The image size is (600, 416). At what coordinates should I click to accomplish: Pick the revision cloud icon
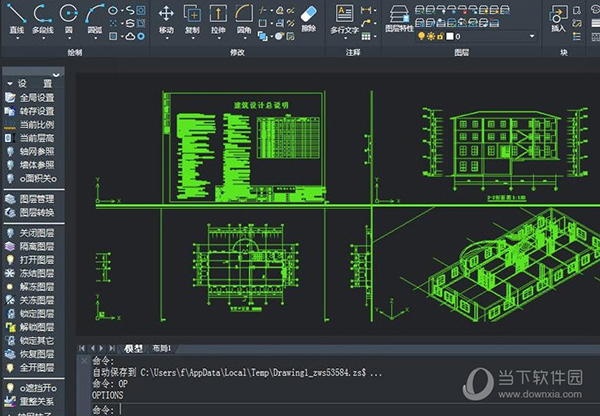pos(130,36)
